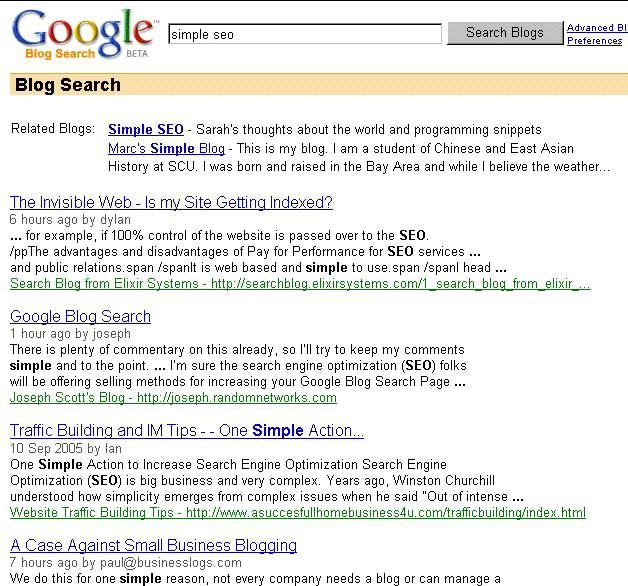The width and height of the screenshot is (628, 586).
Task: Open the 'Google Blog Search' result title
Action: (x=80, y=316)
